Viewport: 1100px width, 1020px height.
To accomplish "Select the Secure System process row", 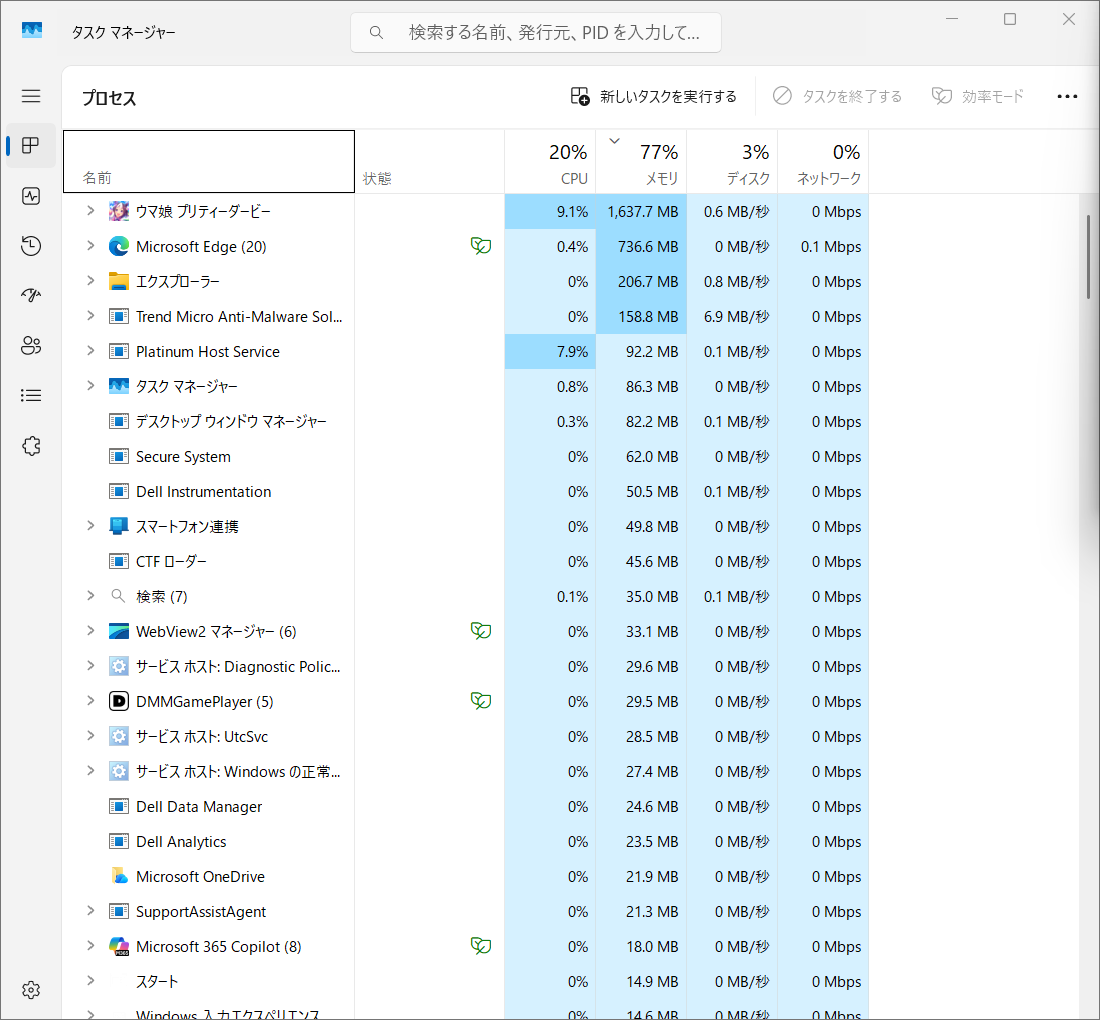I will pos(466,457).
